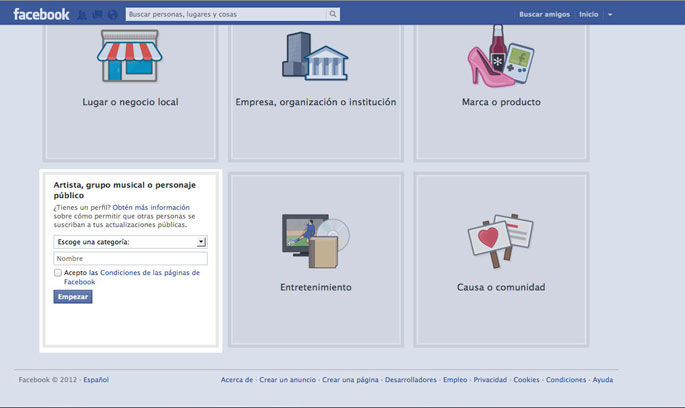685x408 pixels.
Task: Tick the Acepto las Condiciones checkbox
Action: 58,273
